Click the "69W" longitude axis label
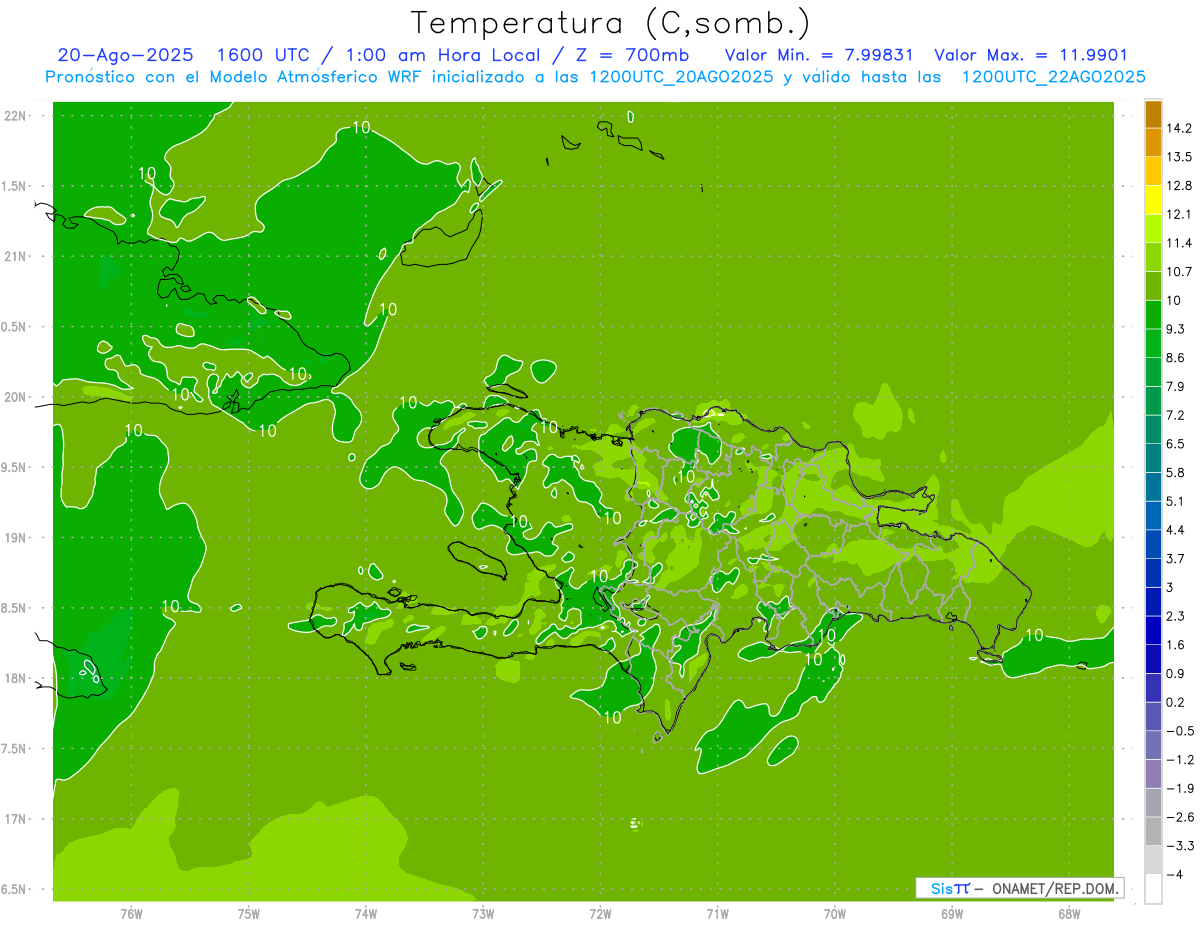The height and width of the screenshot is (927, 1200). click(x=952, y=913)
